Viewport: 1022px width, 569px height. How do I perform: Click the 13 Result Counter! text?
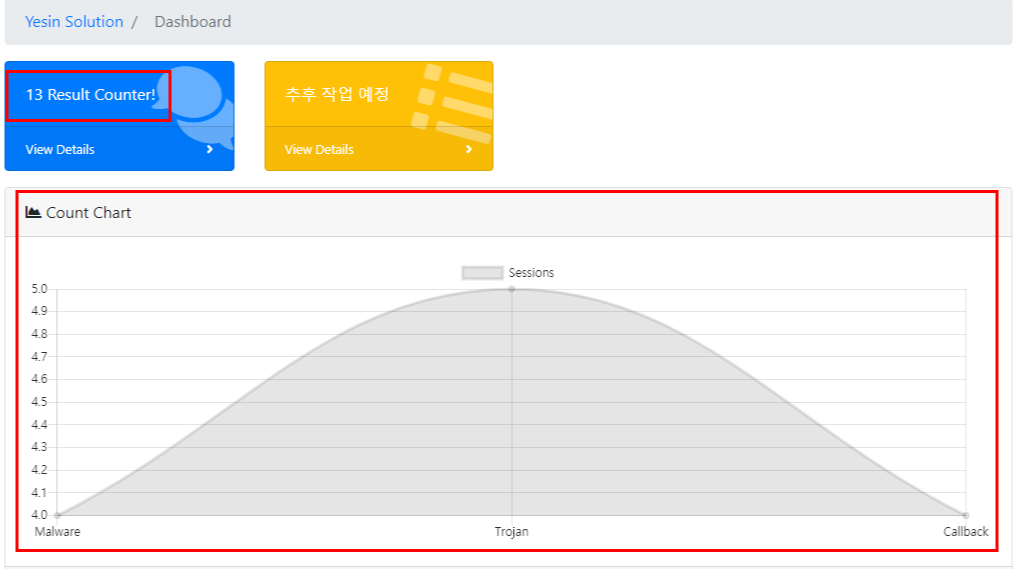coord(91,95)
